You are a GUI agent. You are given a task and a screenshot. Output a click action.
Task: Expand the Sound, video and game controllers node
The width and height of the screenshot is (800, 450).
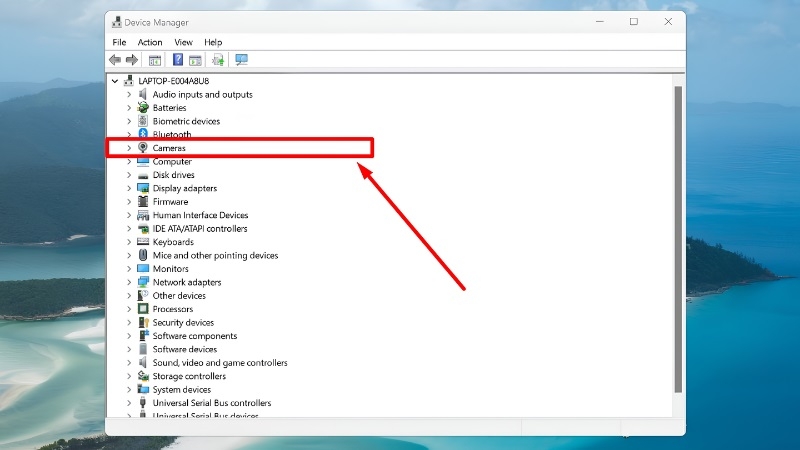[x=129, y=363]
